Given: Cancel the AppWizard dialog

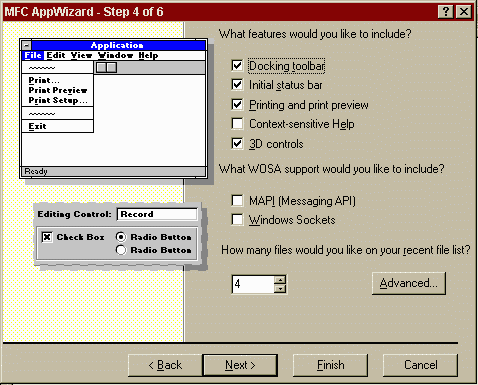Looking at the screenshot, I should click(x=420, y=365).
